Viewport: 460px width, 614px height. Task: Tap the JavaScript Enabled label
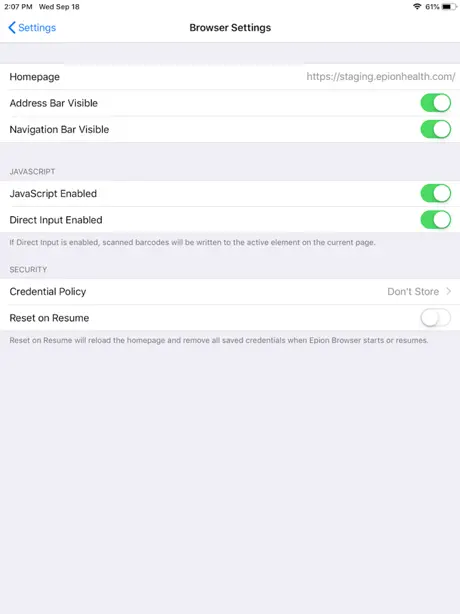[x=53, y=193]
